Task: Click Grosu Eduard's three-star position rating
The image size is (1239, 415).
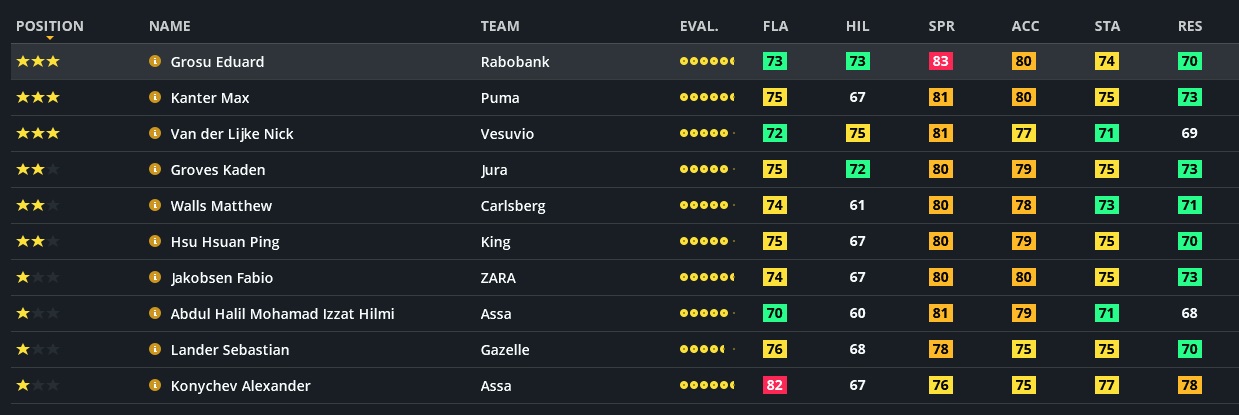Action: (38, 62)
